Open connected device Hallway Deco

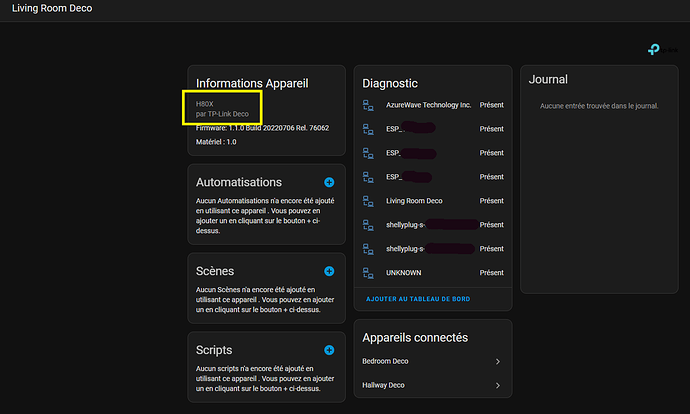tap(433, 385)
